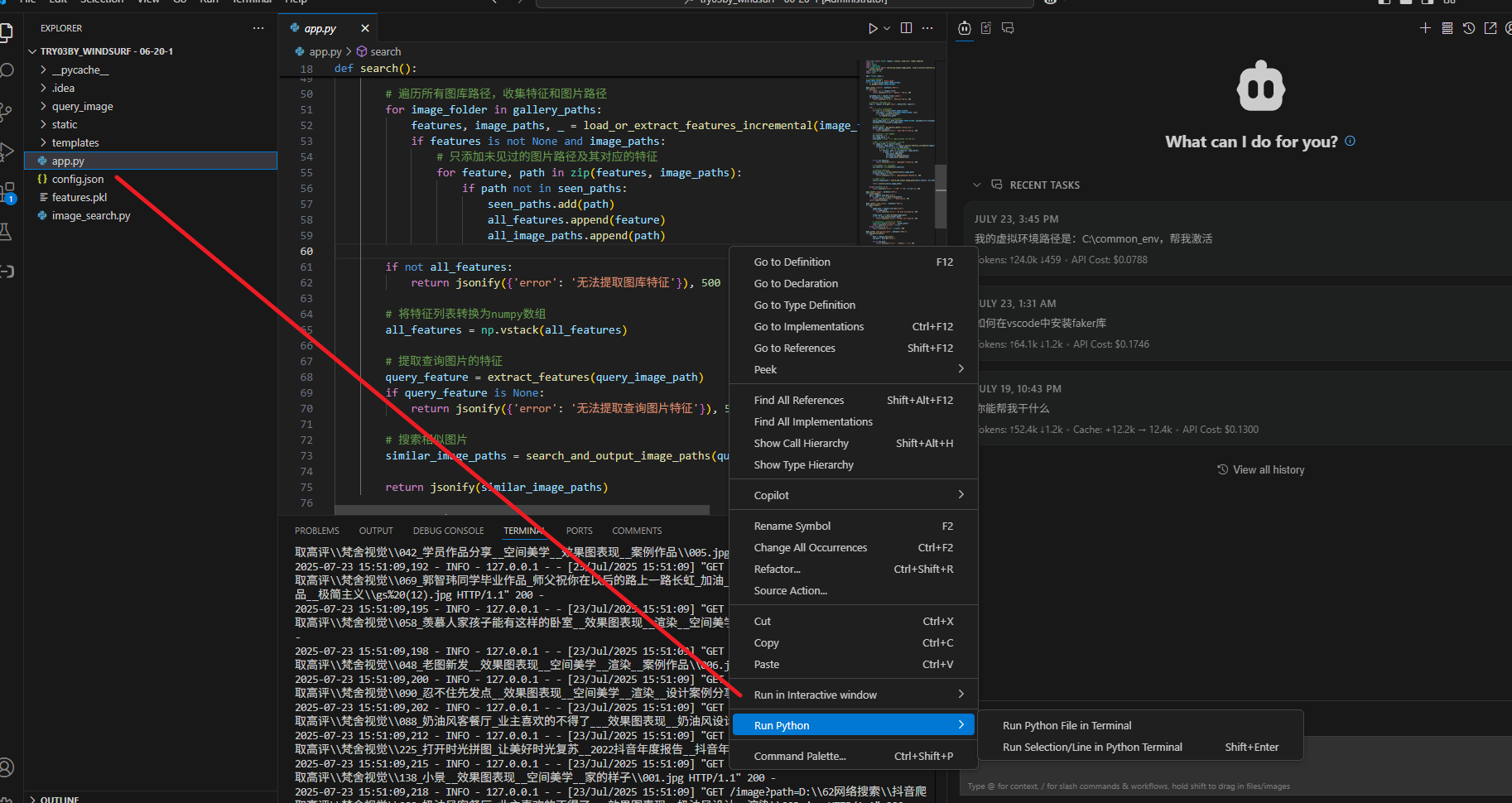This screenshot has height=803, width=1512.
Task: Open Explorer more actions ellipsis
Action: [258, 28]
